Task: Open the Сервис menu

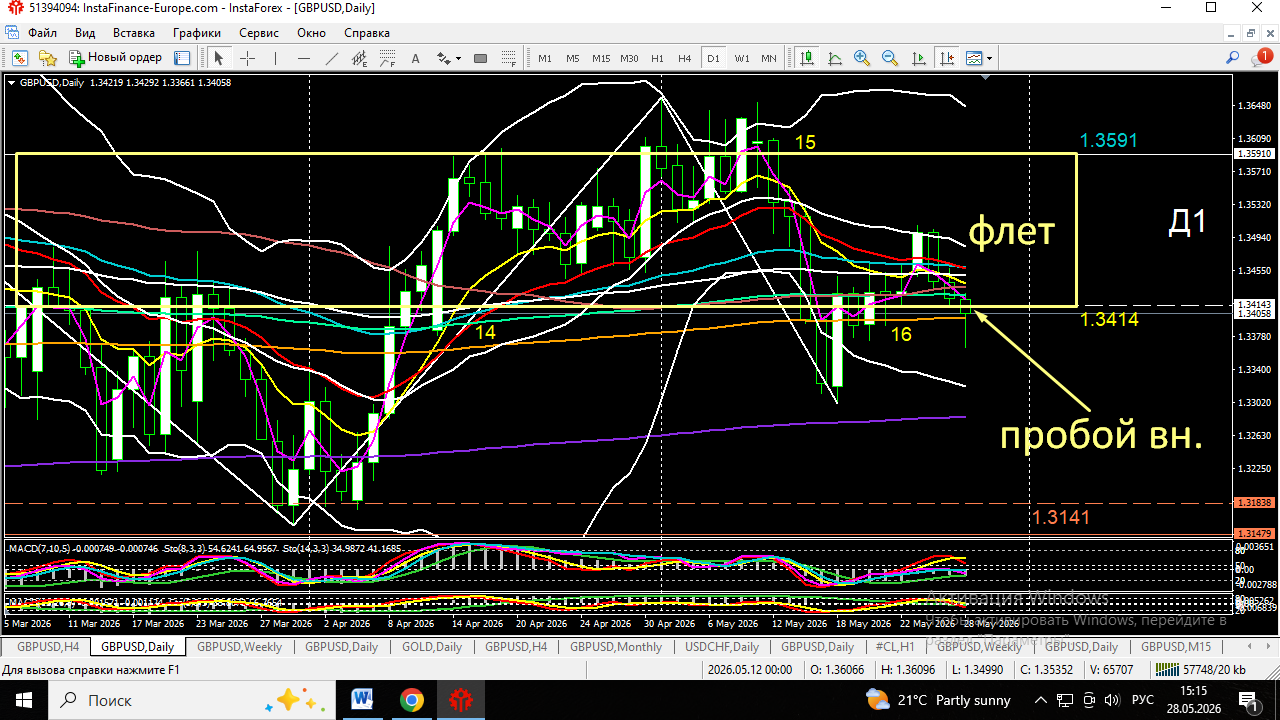Action: point(259,33)
